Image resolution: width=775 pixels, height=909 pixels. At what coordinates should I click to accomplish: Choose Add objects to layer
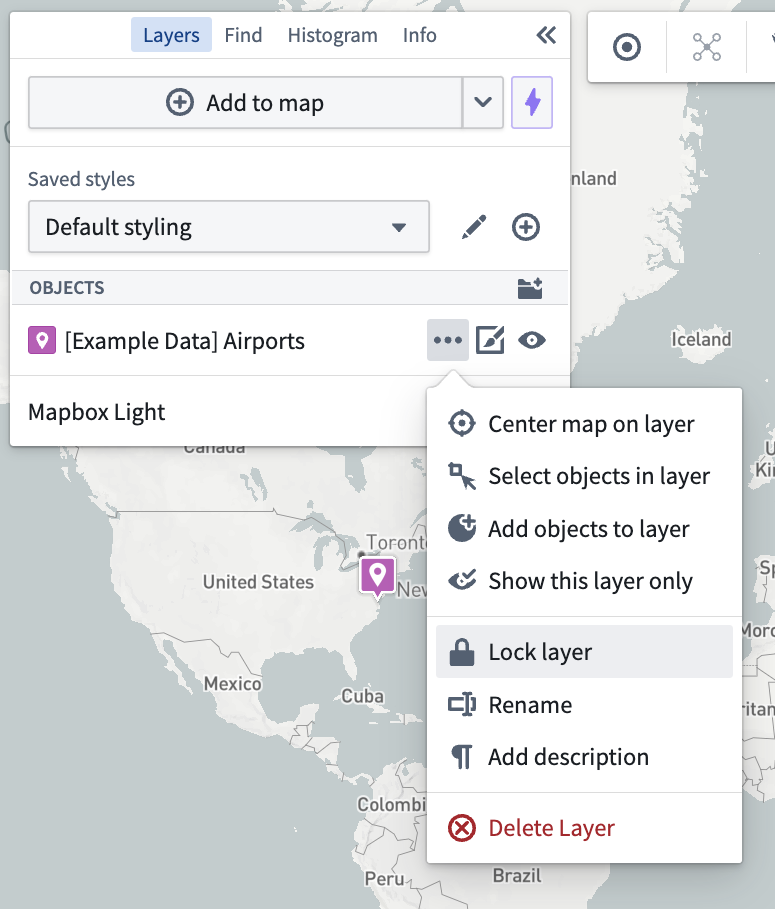[x=584, y=529]
